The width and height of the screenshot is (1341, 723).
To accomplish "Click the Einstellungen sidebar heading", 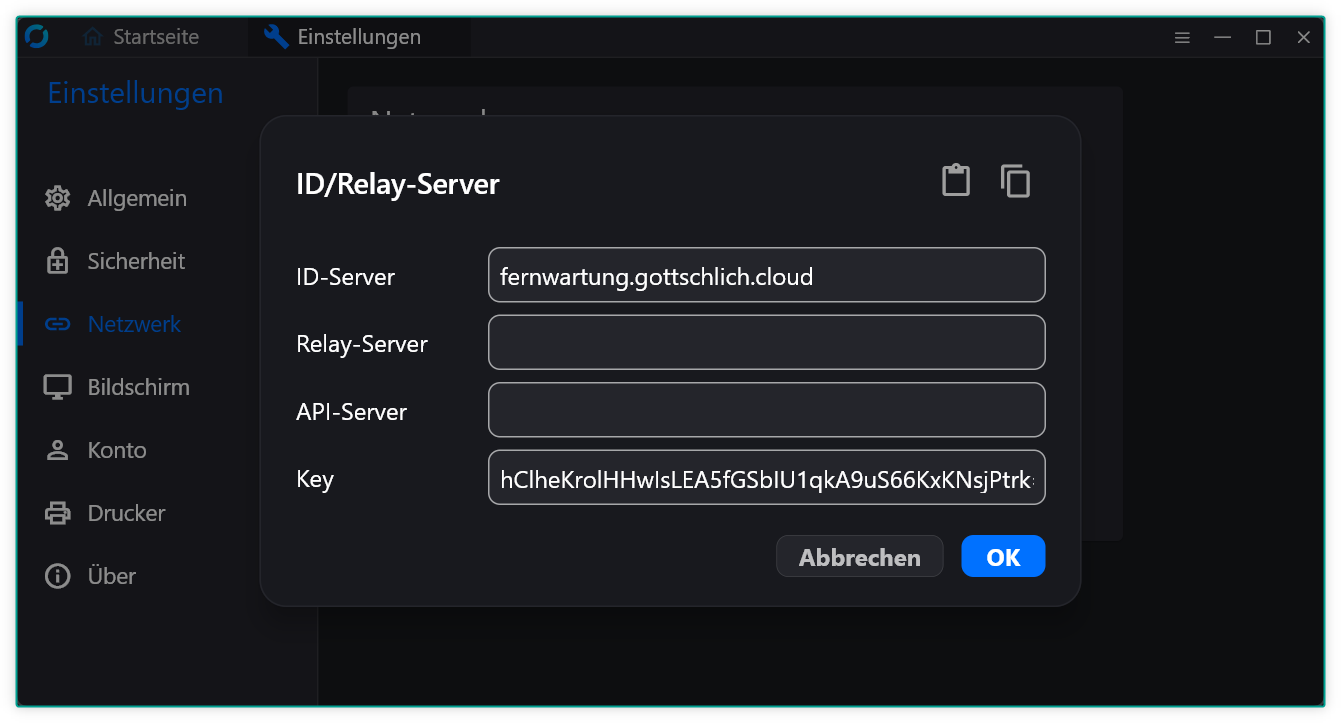I will click(136, 93).
